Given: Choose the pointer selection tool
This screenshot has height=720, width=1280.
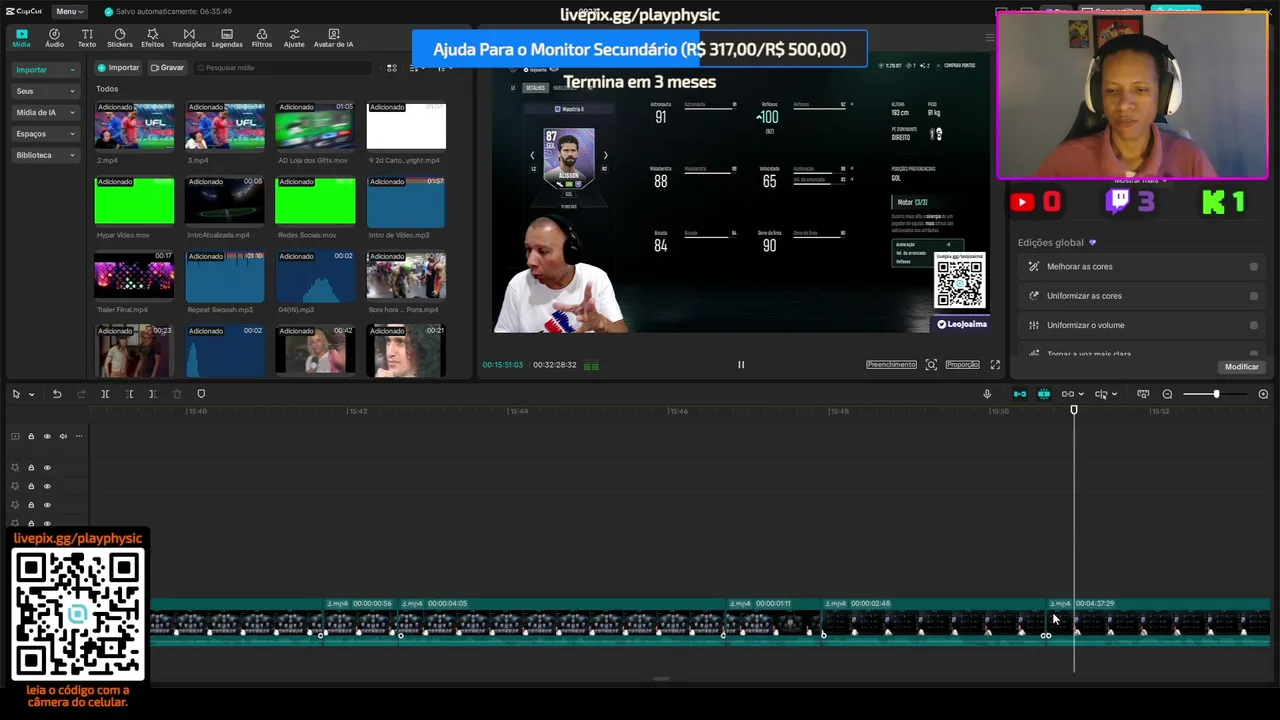Looking at the screenshot, I should 16,394.
